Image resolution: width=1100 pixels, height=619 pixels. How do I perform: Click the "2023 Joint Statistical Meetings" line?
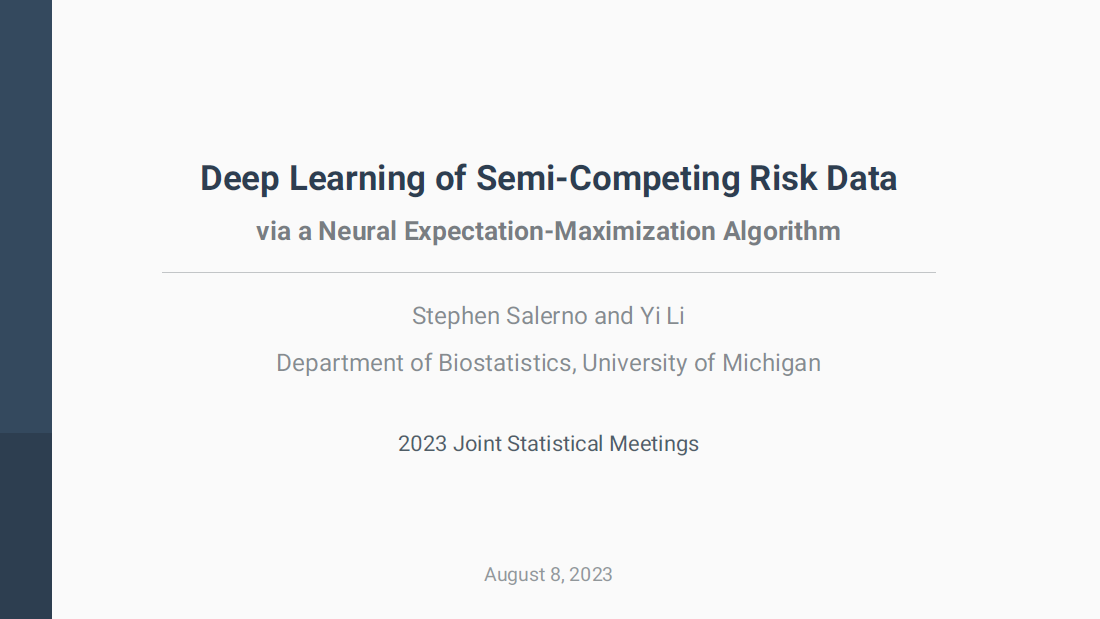tap(548, 444)
